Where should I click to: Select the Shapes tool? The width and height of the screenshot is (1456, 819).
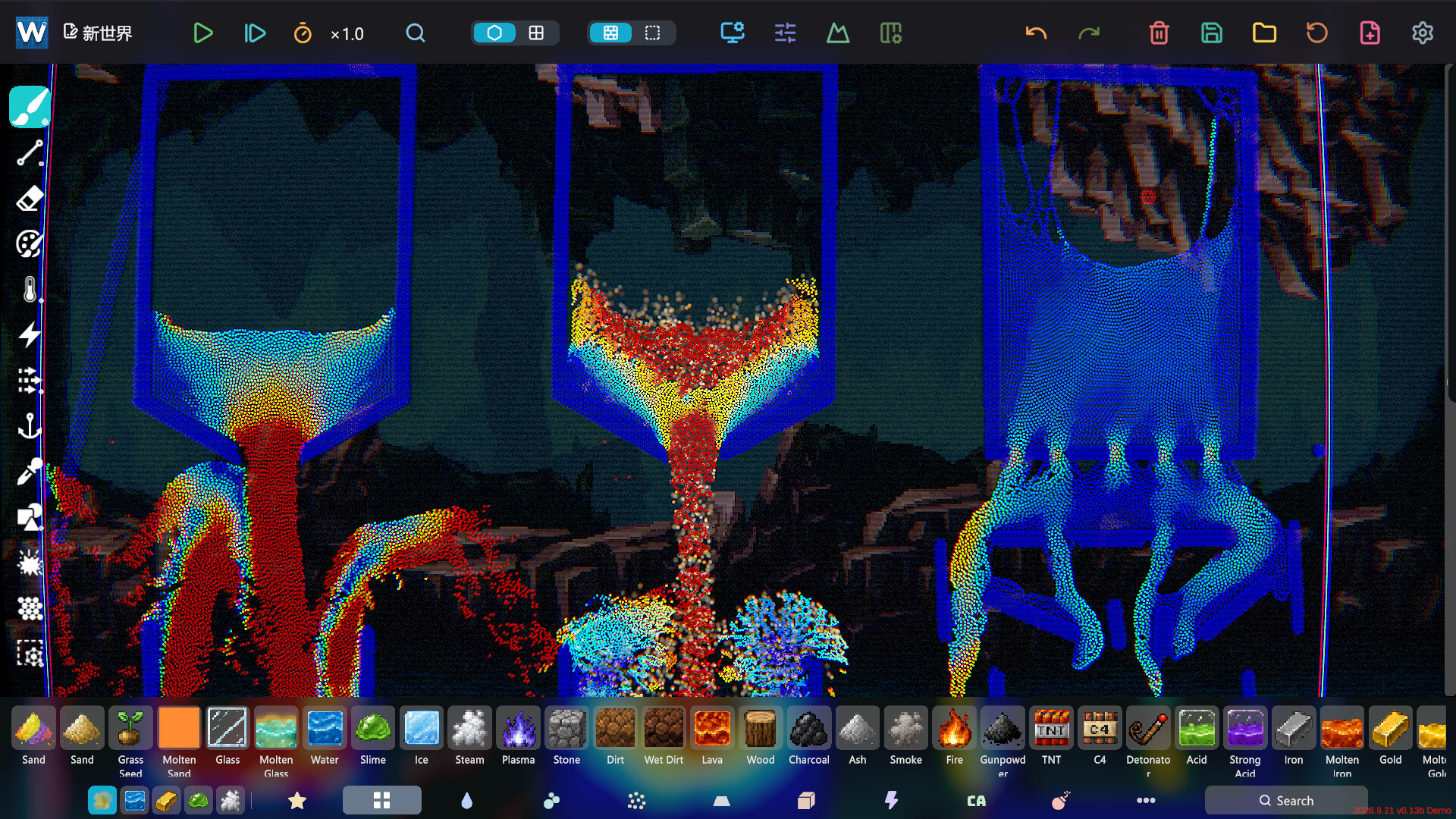pyautogui.click(x=30, y=517)
